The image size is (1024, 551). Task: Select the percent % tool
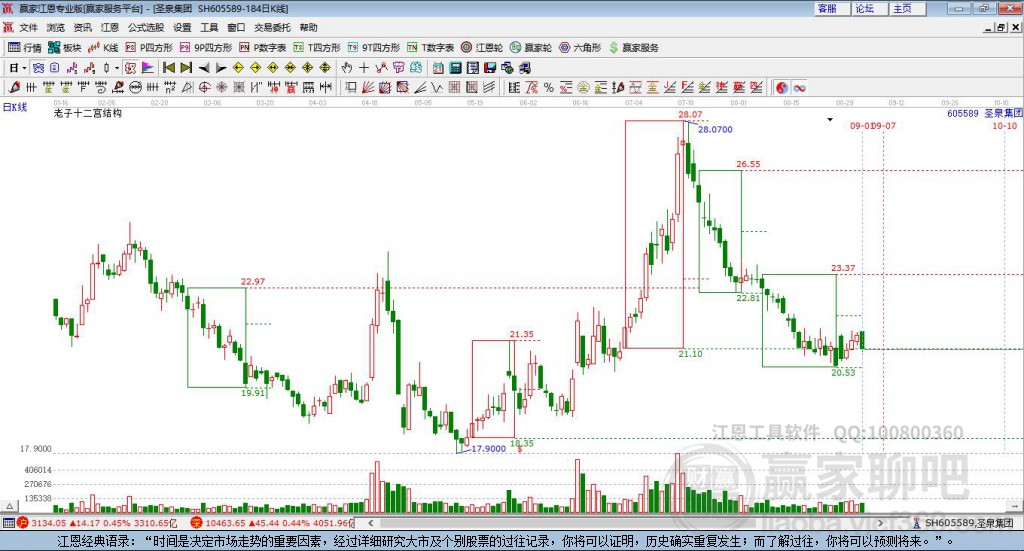point(549,87)
